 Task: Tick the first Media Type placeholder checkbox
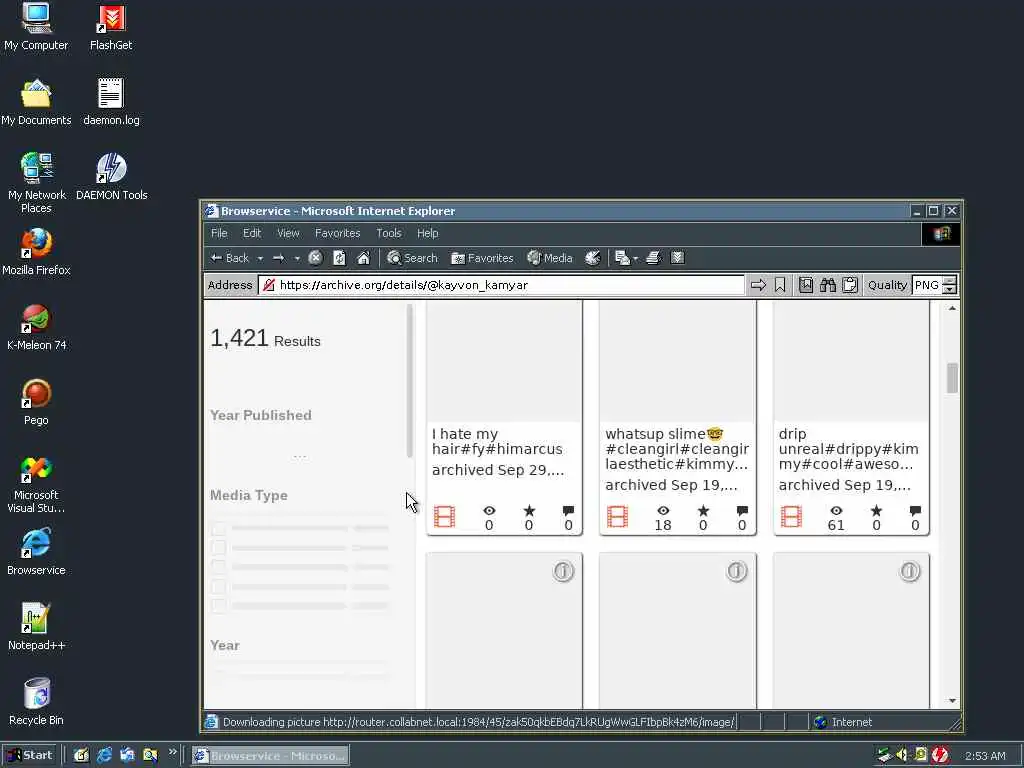click(219, 528)
